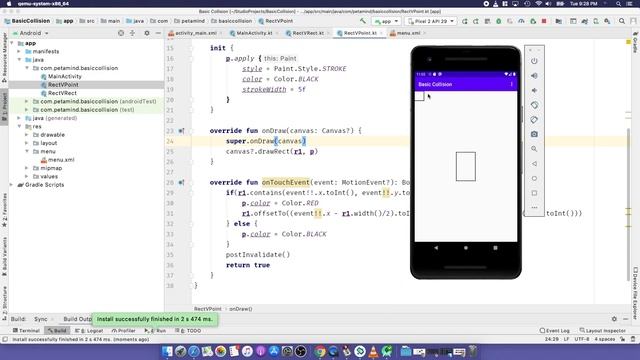This screenshot has width=640, height=360.
Task: Expand the drawable folder
Action: click(x=27, y=135)
